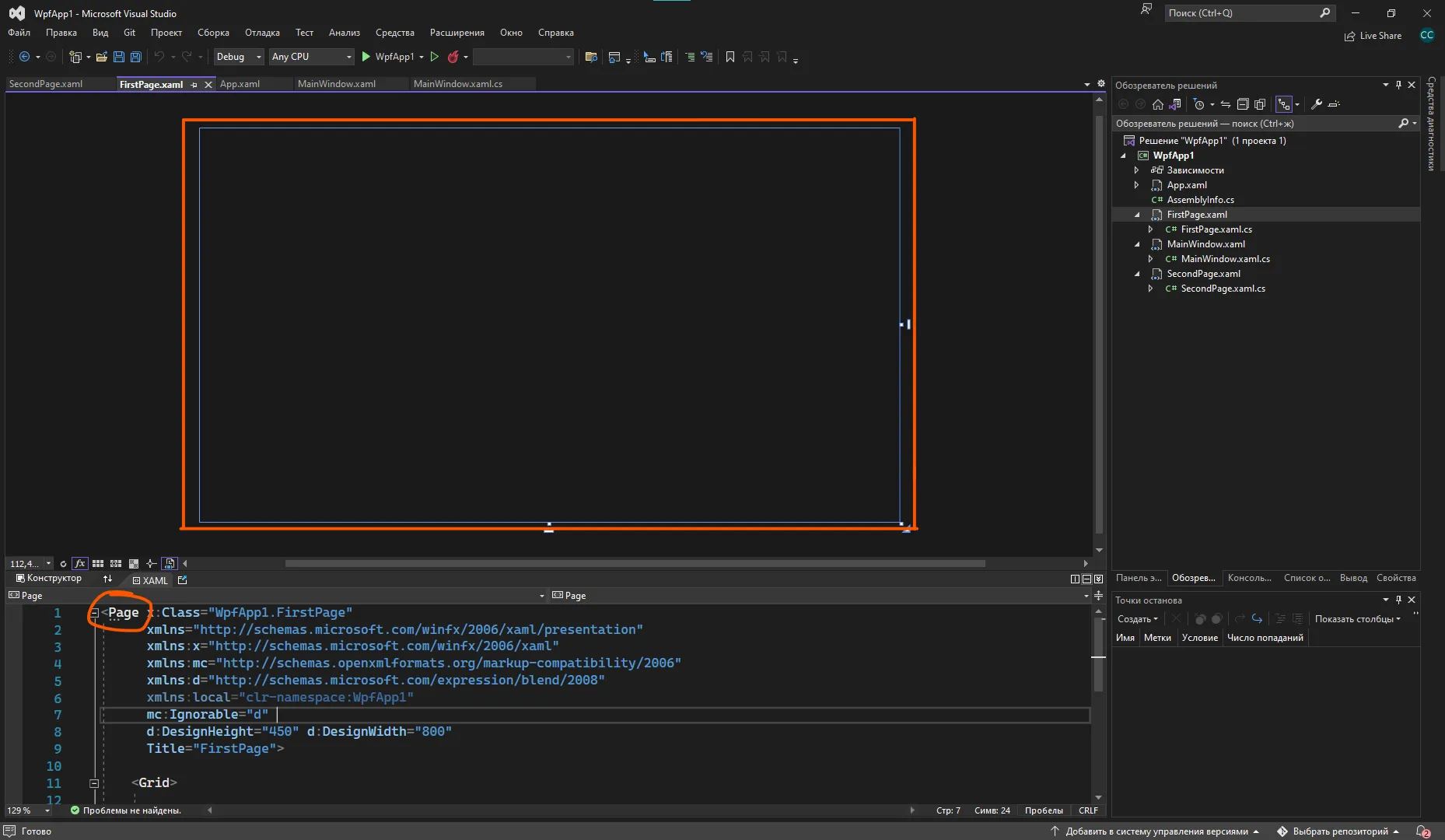Open the Создать dropdown in breakpoints panel
The height and width of the screenshot is (840, 1445).
coord(1137,619)
